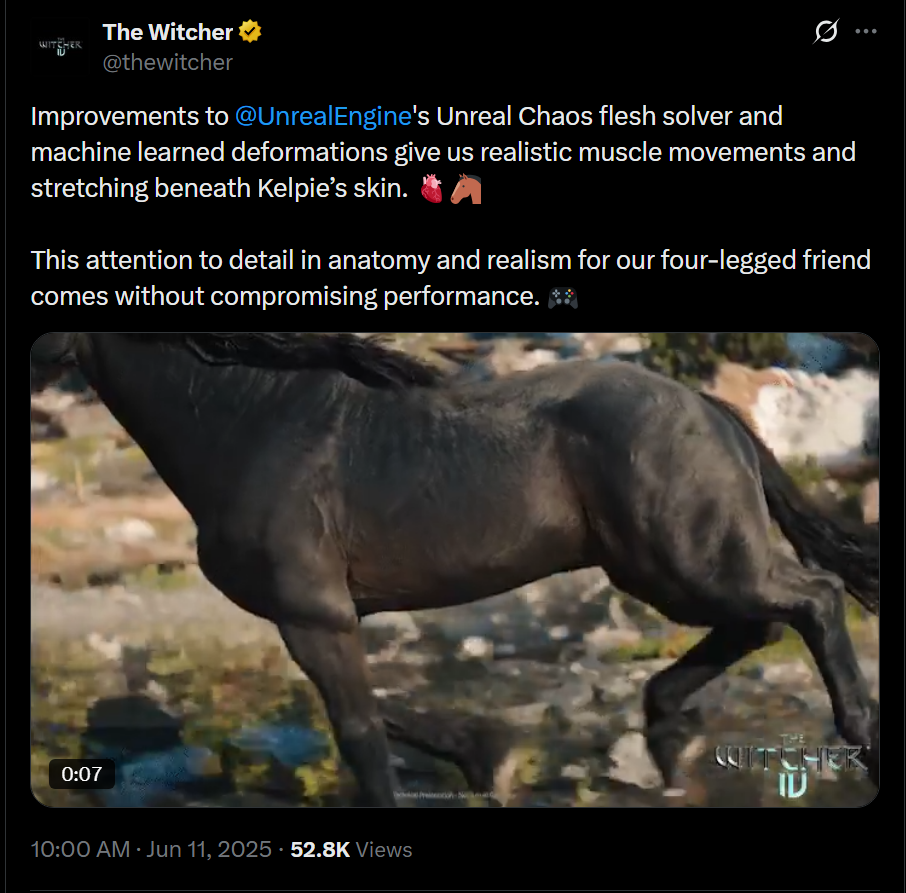This screenshot has width=906, height=893.
Task: Open The Witcher display name link
Action: (x=167, y=32)
